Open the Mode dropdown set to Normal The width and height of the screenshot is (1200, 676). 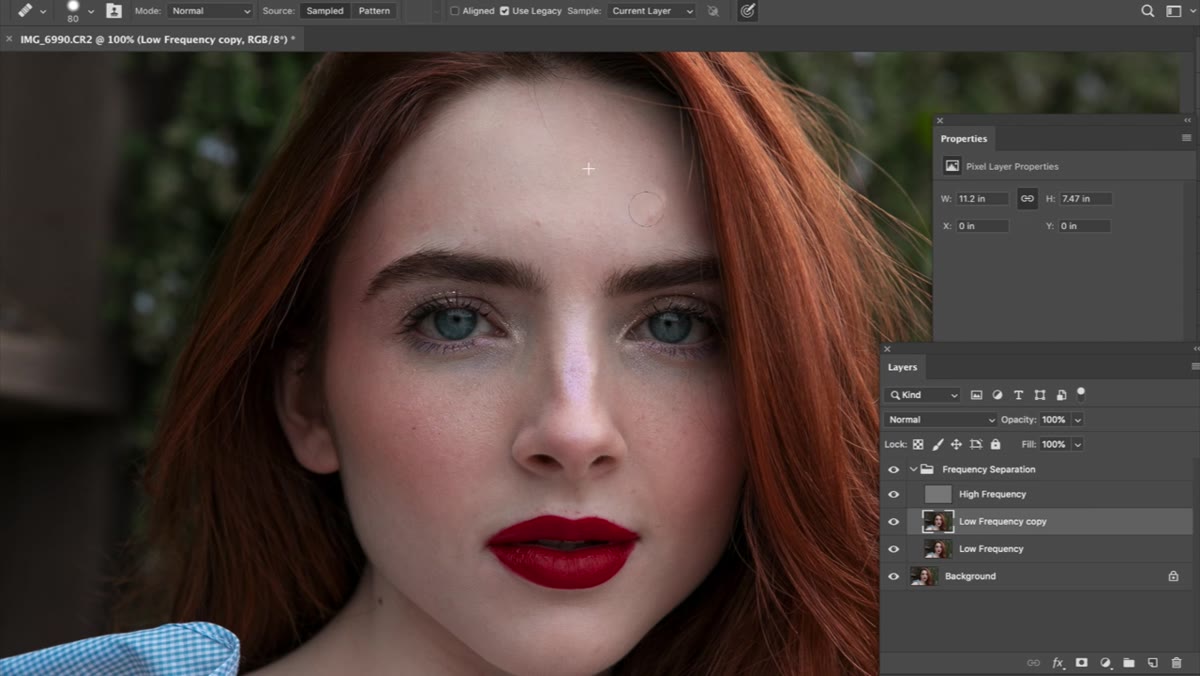(210, 11)
